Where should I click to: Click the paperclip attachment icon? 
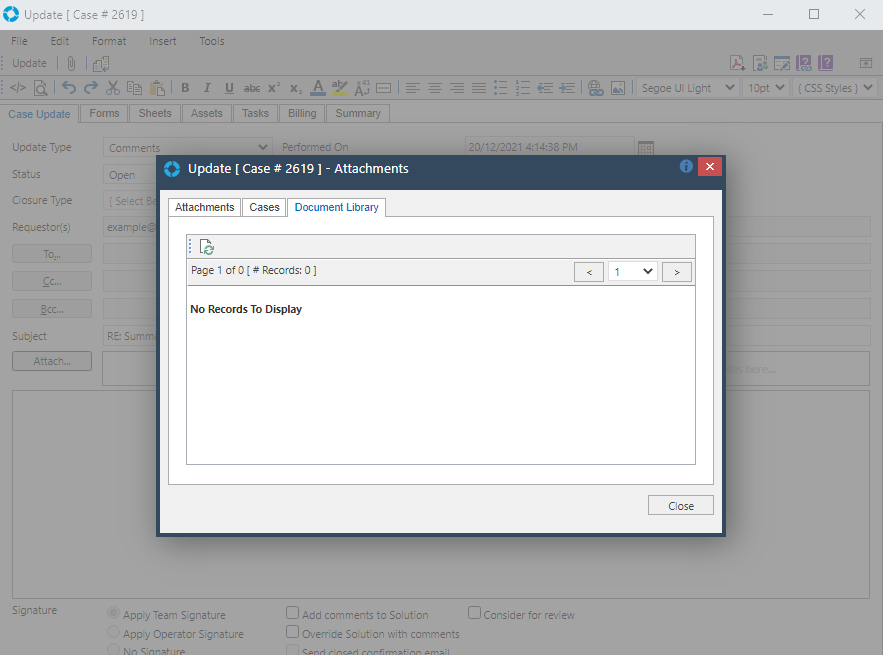71,64
